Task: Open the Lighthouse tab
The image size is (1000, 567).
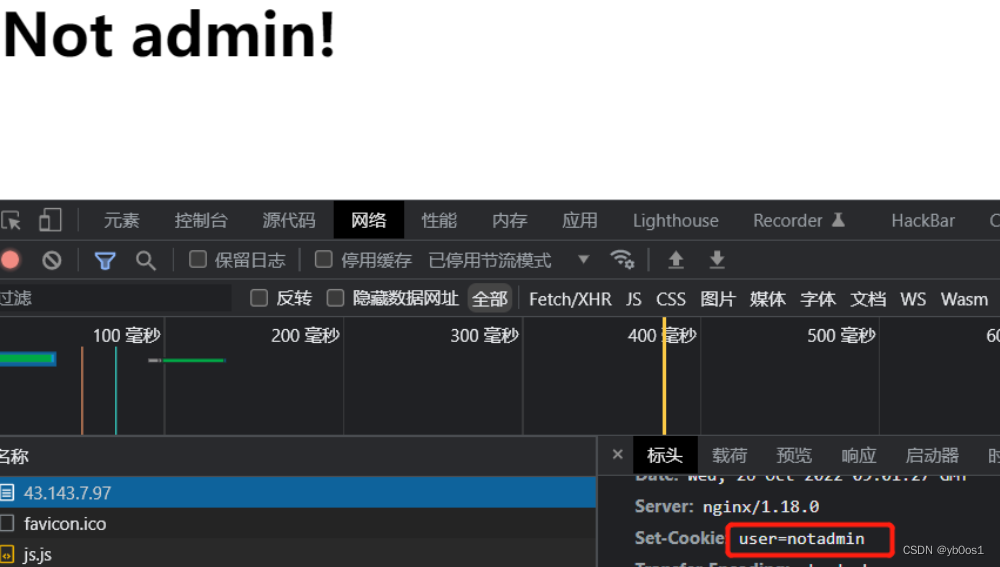Action: point(675,221)
